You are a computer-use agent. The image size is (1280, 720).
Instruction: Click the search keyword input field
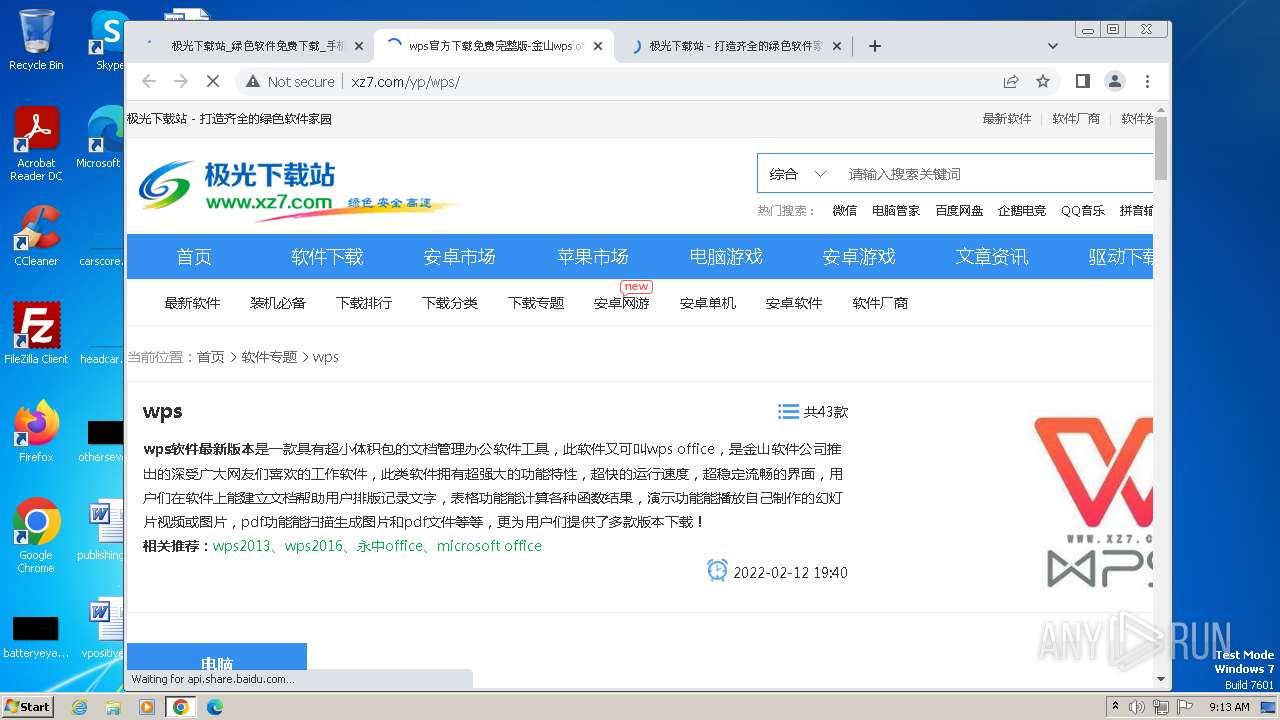tap(996, 174)
